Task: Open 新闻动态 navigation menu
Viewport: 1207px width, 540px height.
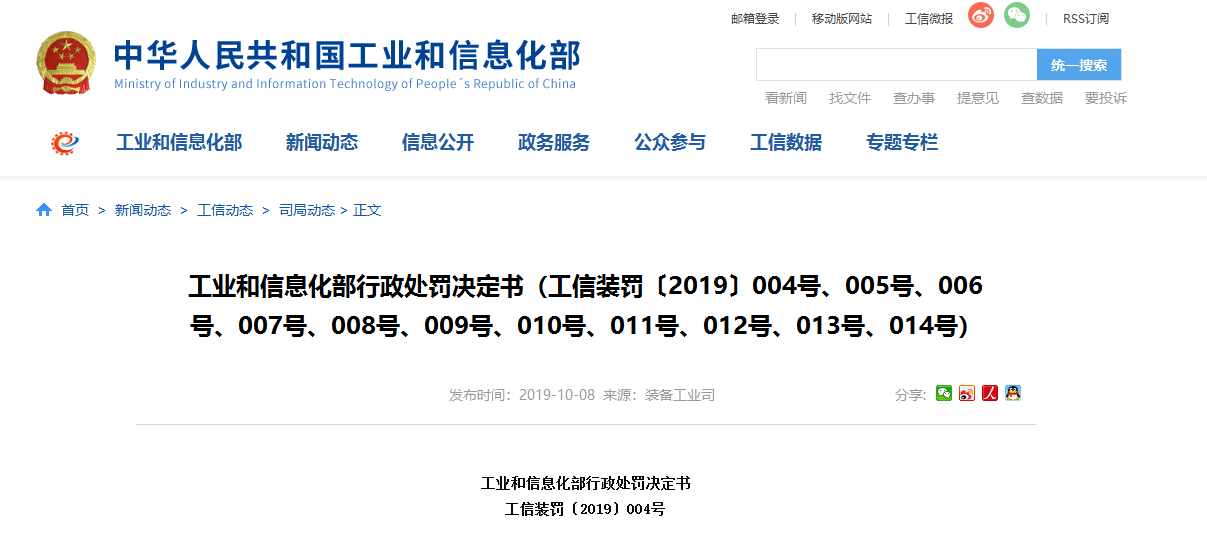Action: click(x=322, y=143)
